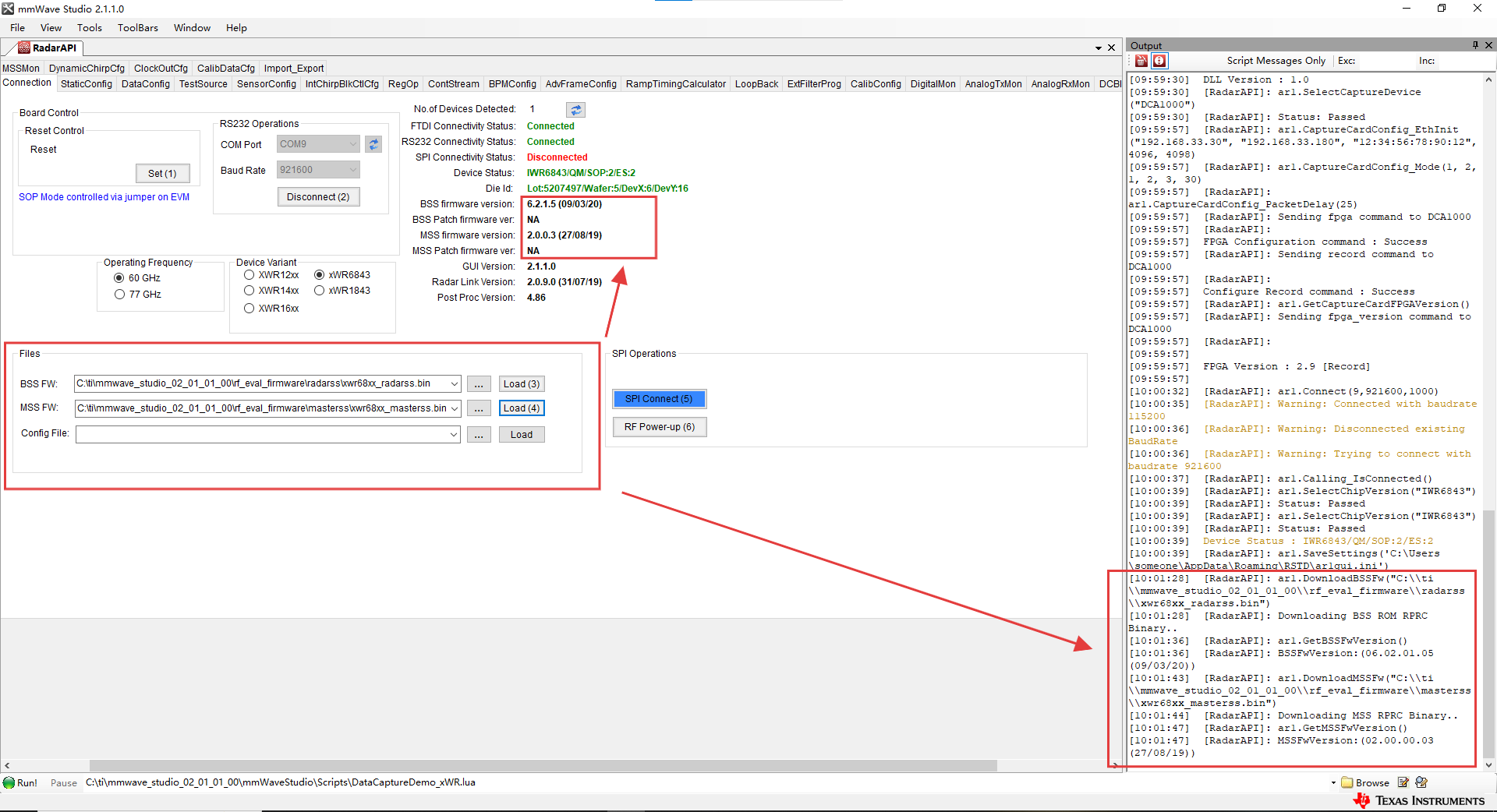1497x812 pixels.
Task: Close the Output panel
Action: pos(1488,45)
